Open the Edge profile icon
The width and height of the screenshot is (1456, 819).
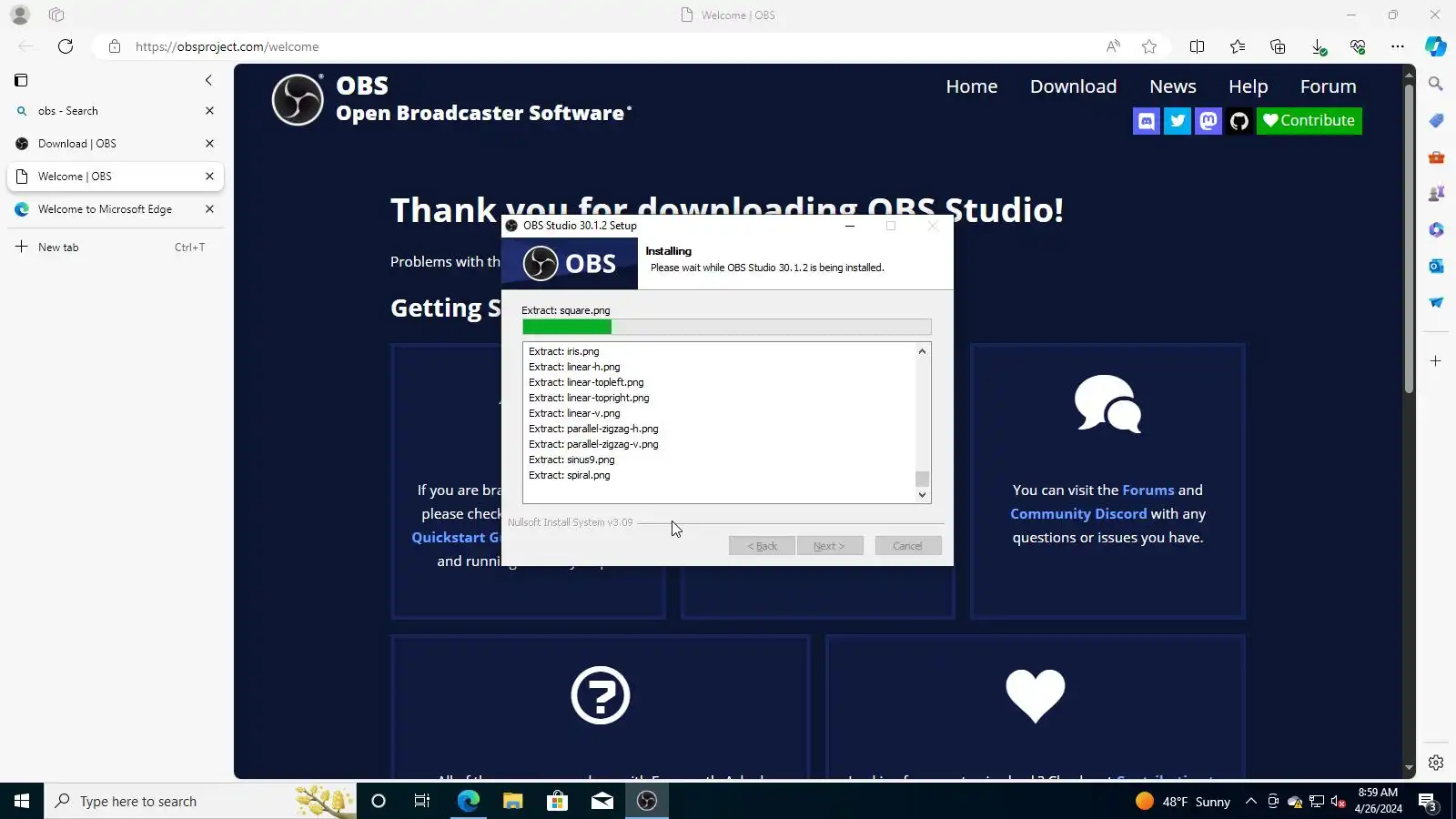click(20, 15)
